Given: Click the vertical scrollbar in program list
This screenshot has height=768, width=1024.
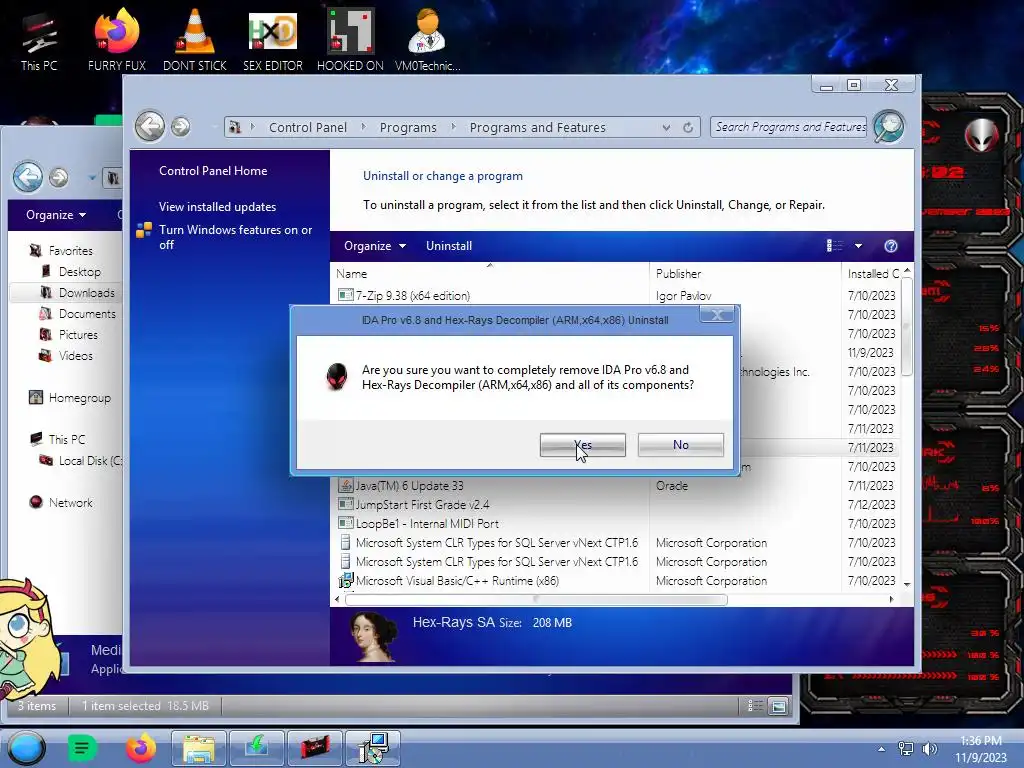Looking at the screenshot, I should (x=906, y=327).
